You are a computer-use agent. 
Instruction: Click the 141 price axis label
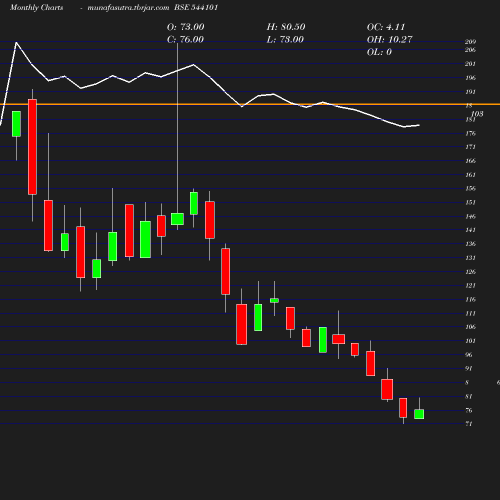470,230
